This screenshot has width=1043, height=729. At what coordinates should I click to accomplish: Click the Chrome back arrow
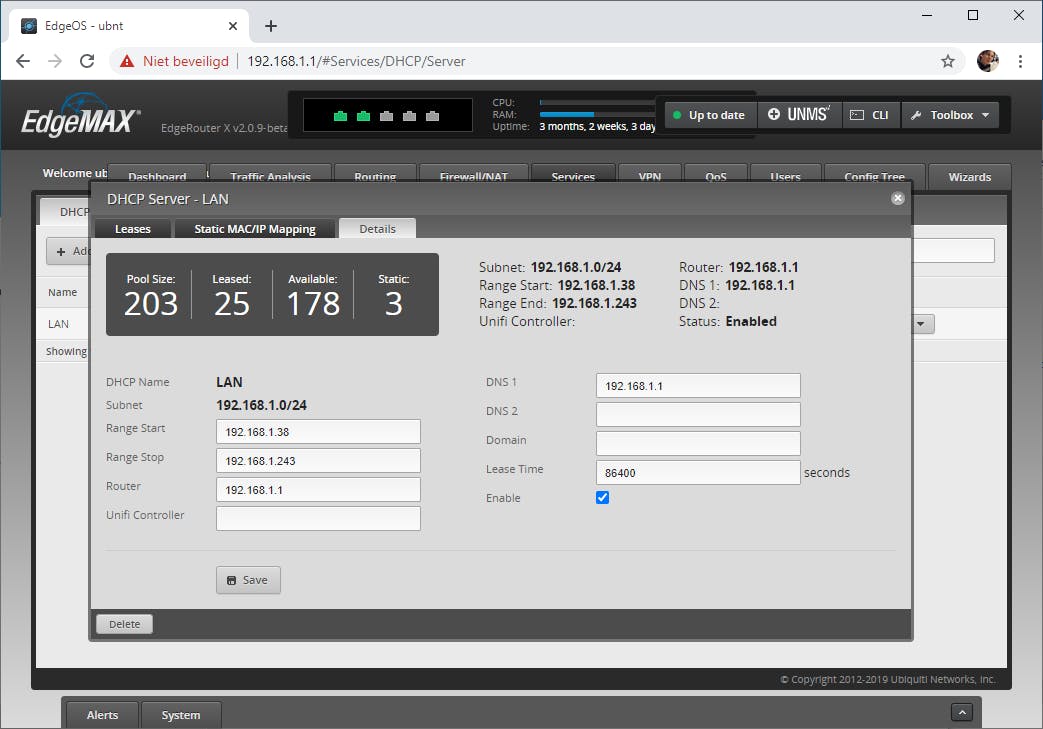click(23, 61)
